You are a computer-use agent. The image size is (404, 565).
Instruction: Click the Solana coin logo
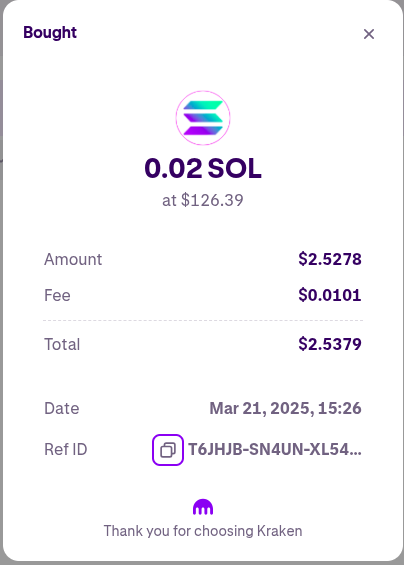tap(203, 118)
